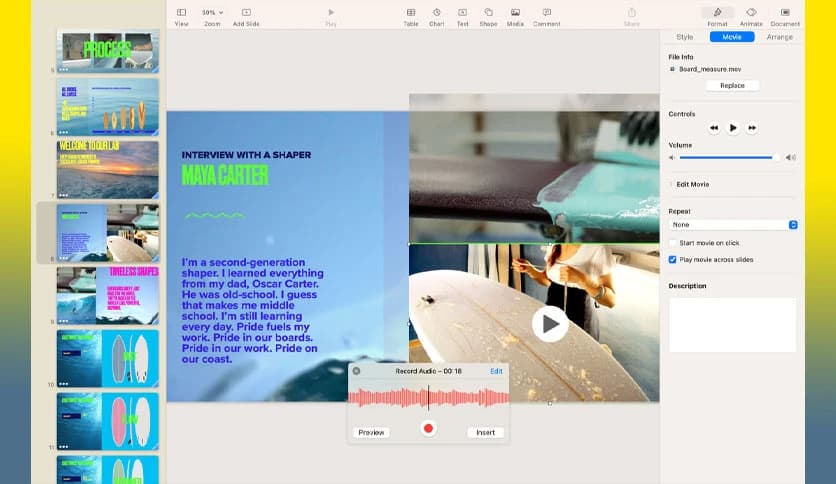
Task: Switch to the Style tab
Action: point(685,37)
